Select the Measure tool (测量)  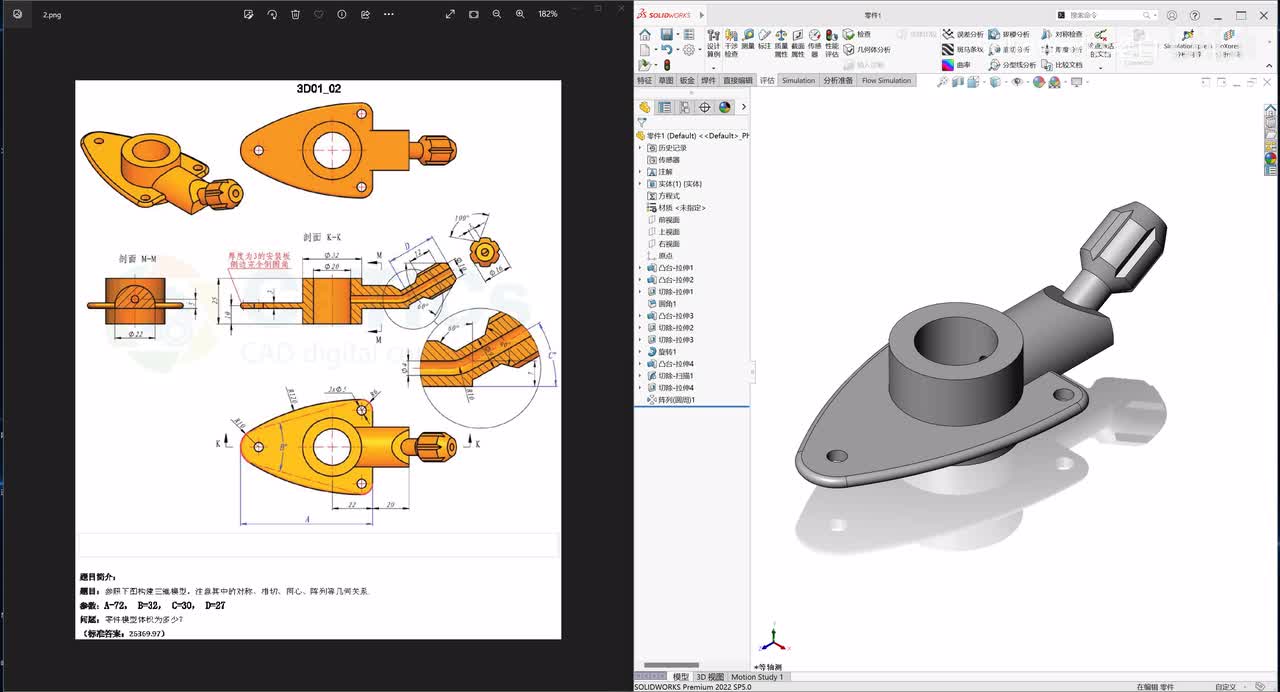748,40
